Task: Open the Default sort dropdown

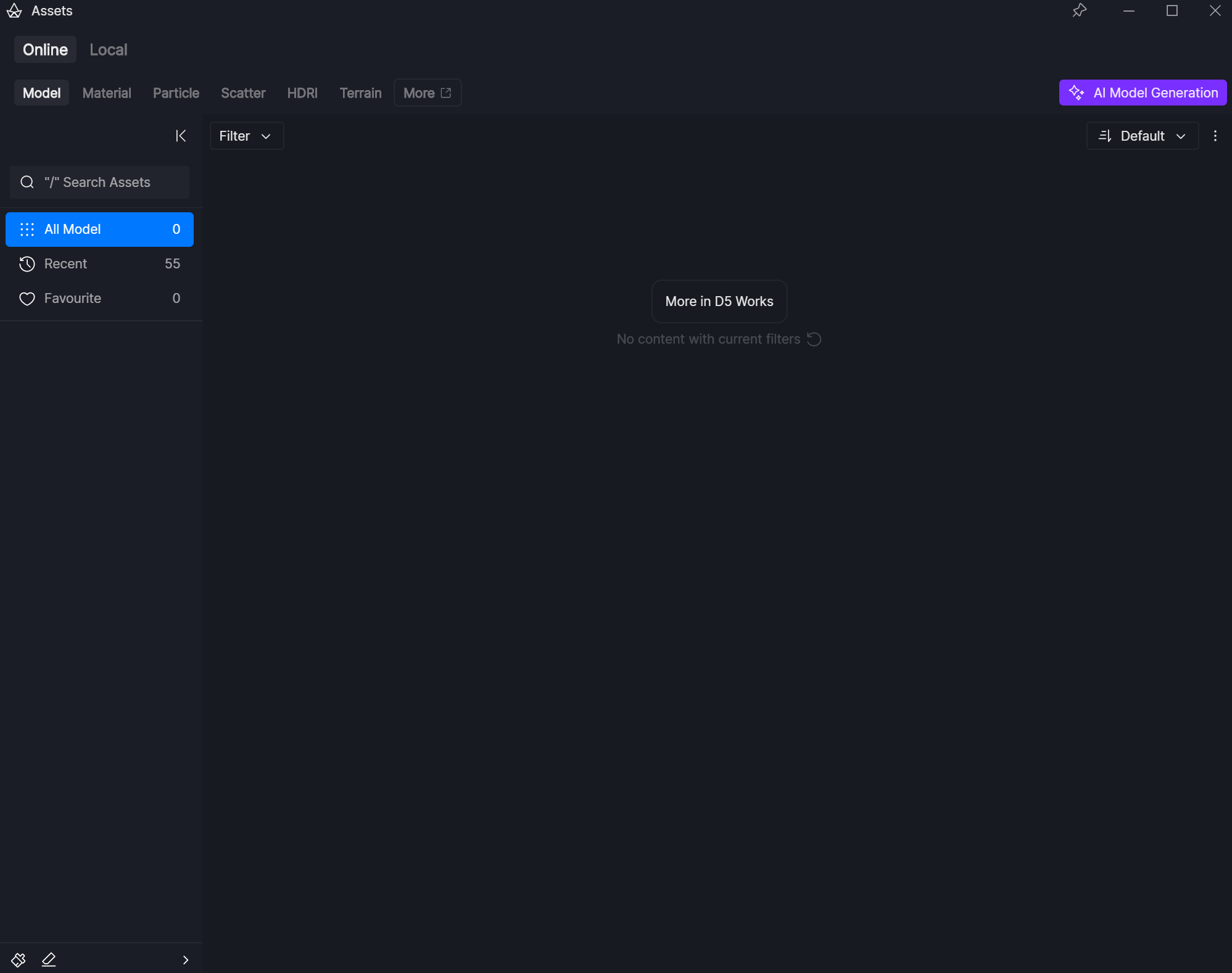Action: tap(1142, 136)
